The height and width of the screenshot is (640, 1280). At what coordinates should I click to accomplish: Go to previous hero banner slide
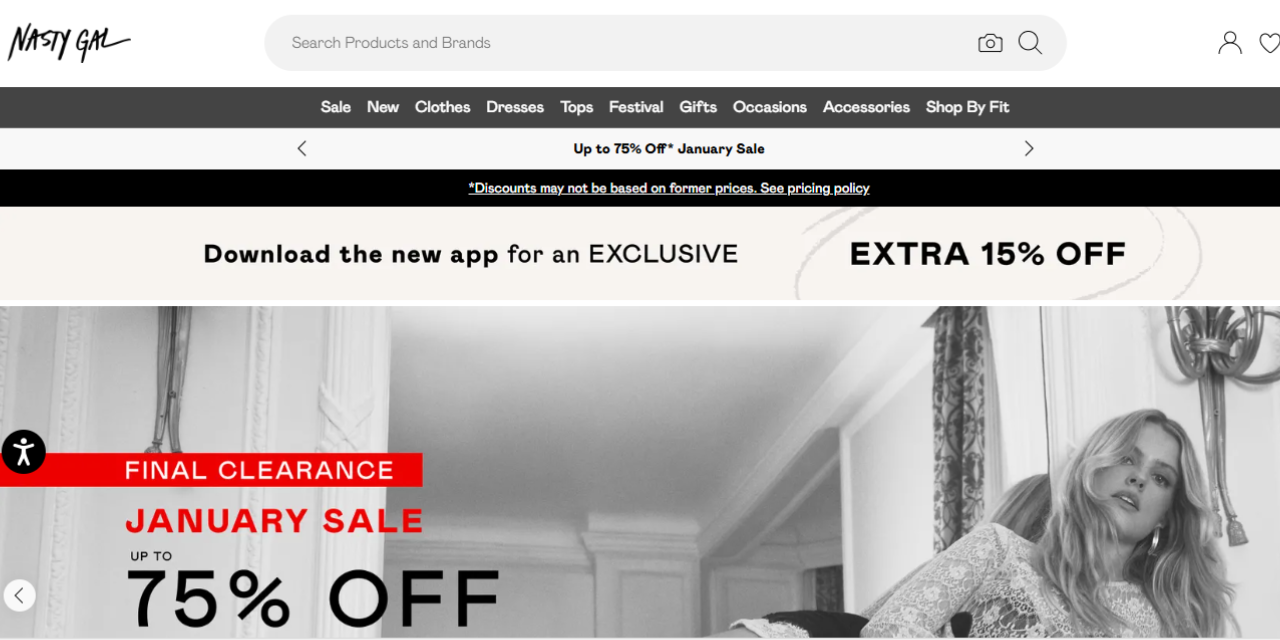19,595
